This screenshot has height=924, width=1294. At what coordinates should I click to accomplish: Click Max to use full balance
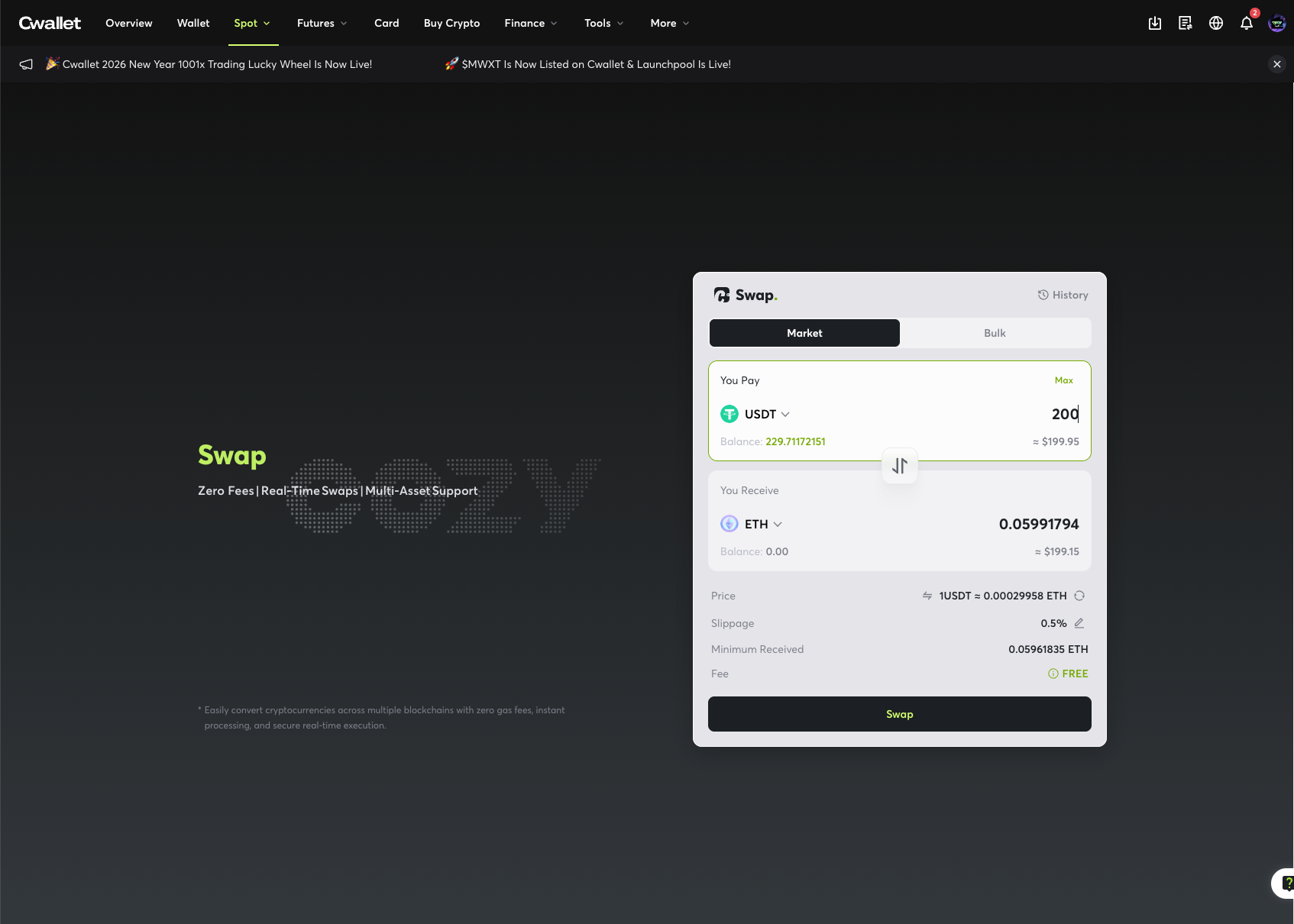click(1063, 380)
